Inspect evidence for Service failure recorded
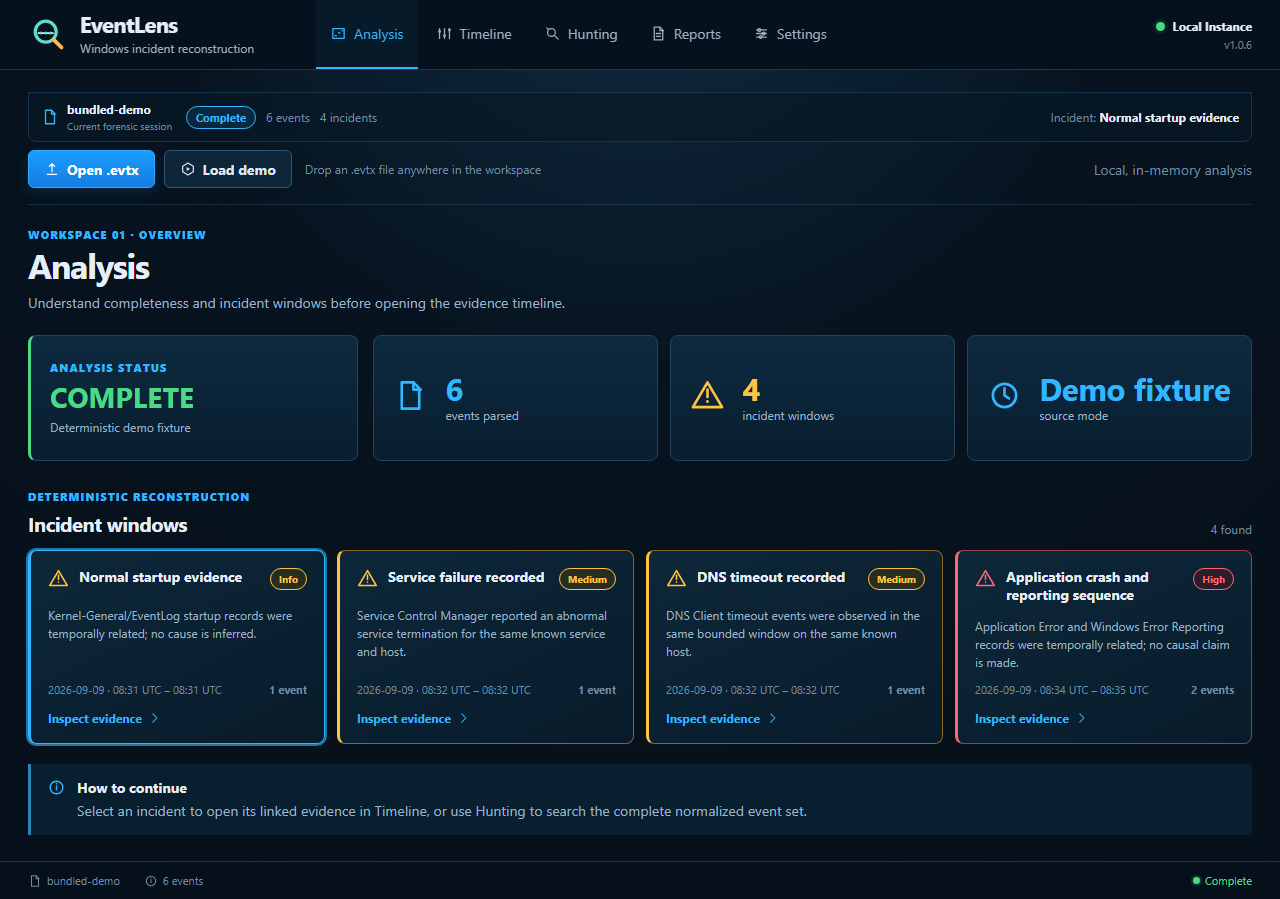Image resolution: width=1280 pixels, height=899 pixels. coord(413,718)
